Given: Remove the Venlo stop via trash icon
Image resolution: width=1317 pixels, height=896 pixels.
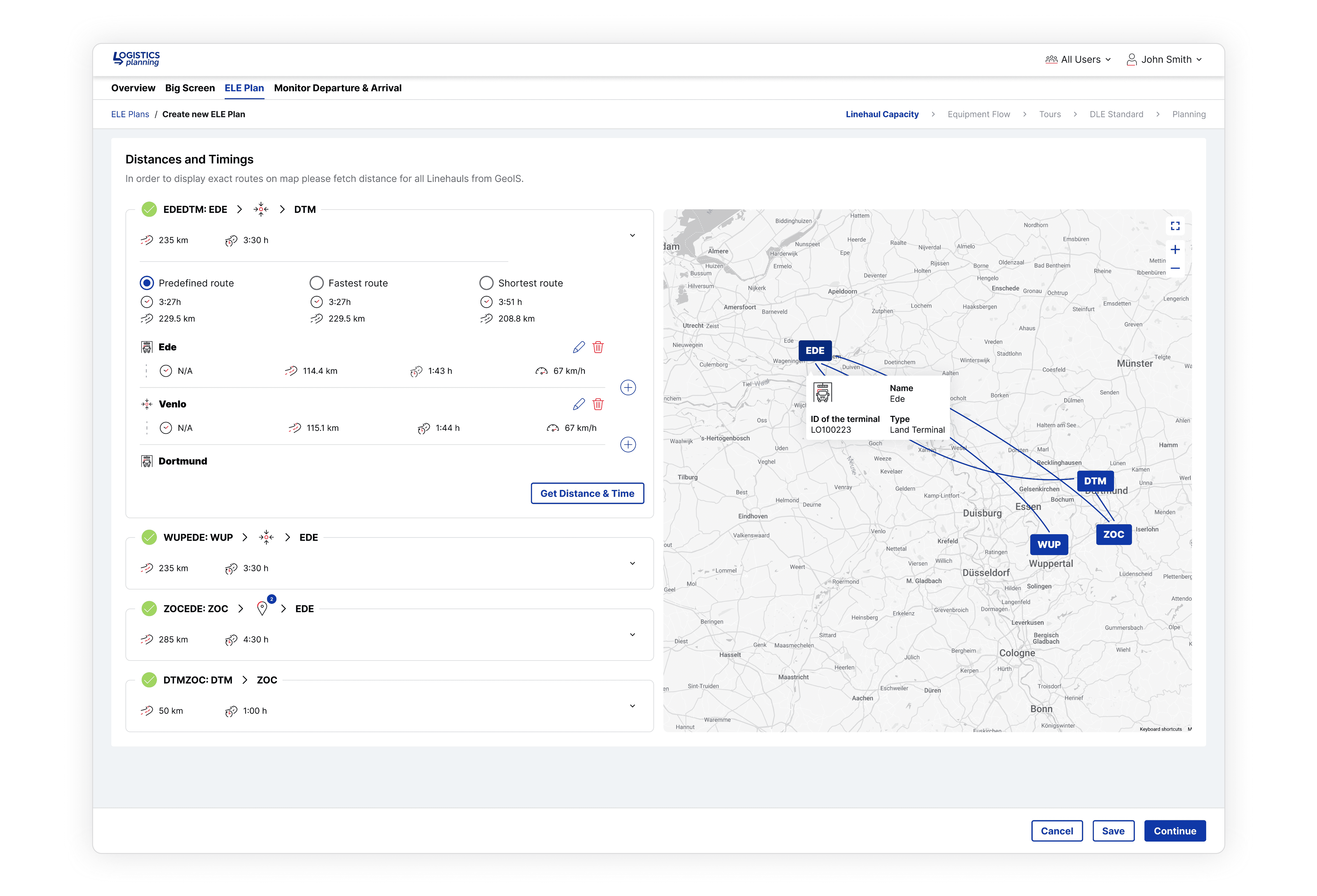Looking at the screenshot, I should pyautogui.click(x=598, y=404).
